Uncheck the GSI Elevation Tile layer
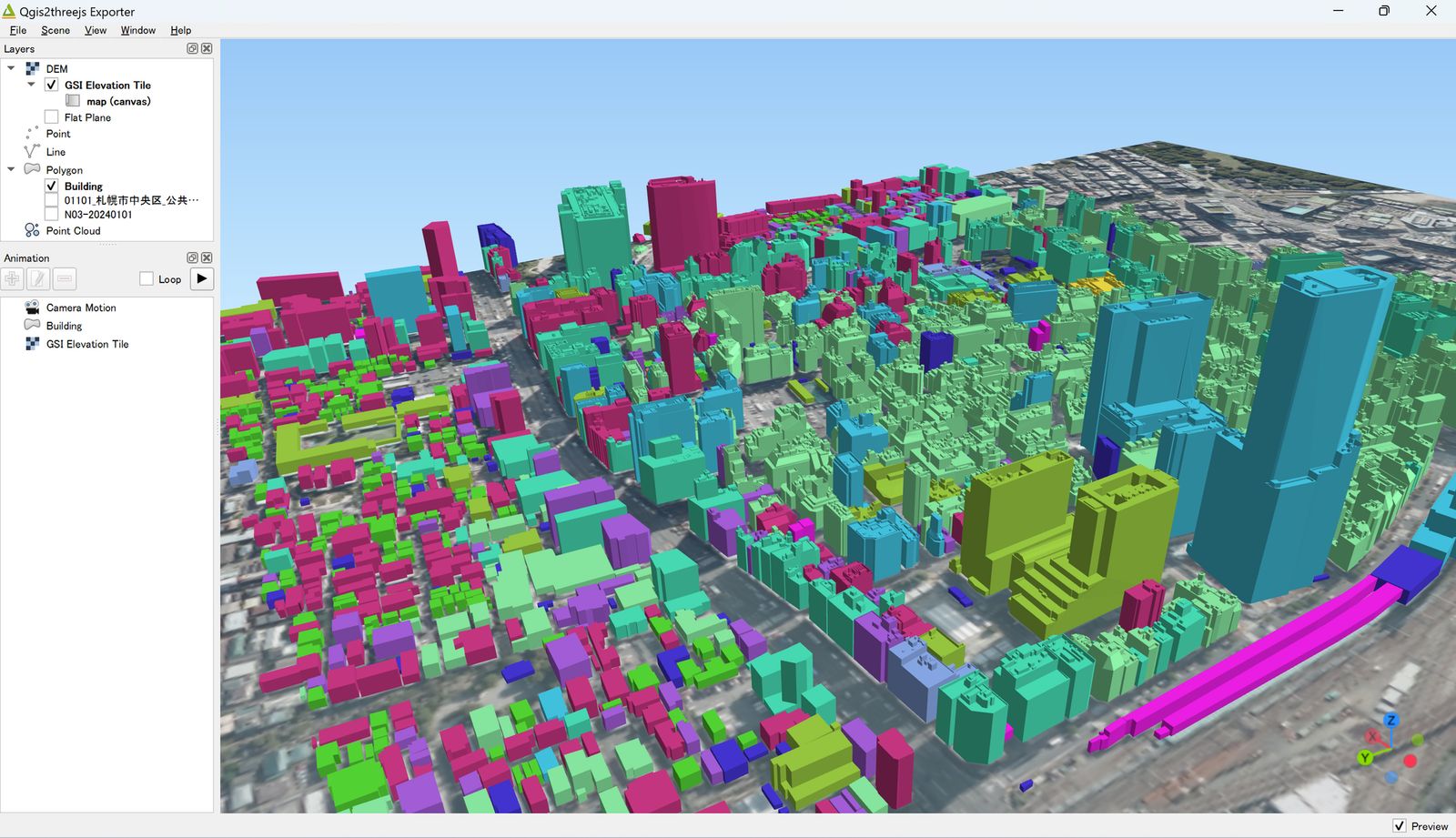This screenshot has width=1456, height=838. click(52, 85)
